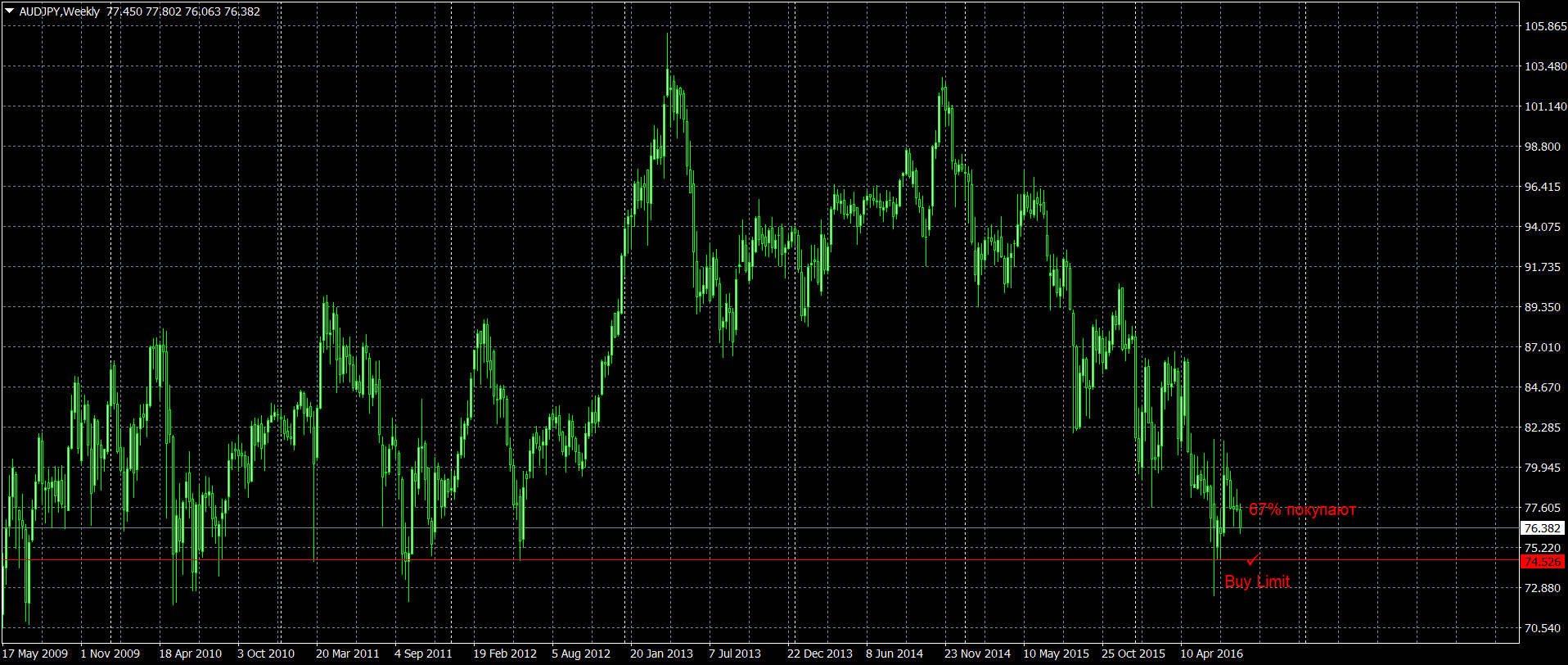Select the 17 May 2009 date label
Image resolution: width=1568 pixels, height=665 pixels.
pyautogui.click(x=35, y=654)
